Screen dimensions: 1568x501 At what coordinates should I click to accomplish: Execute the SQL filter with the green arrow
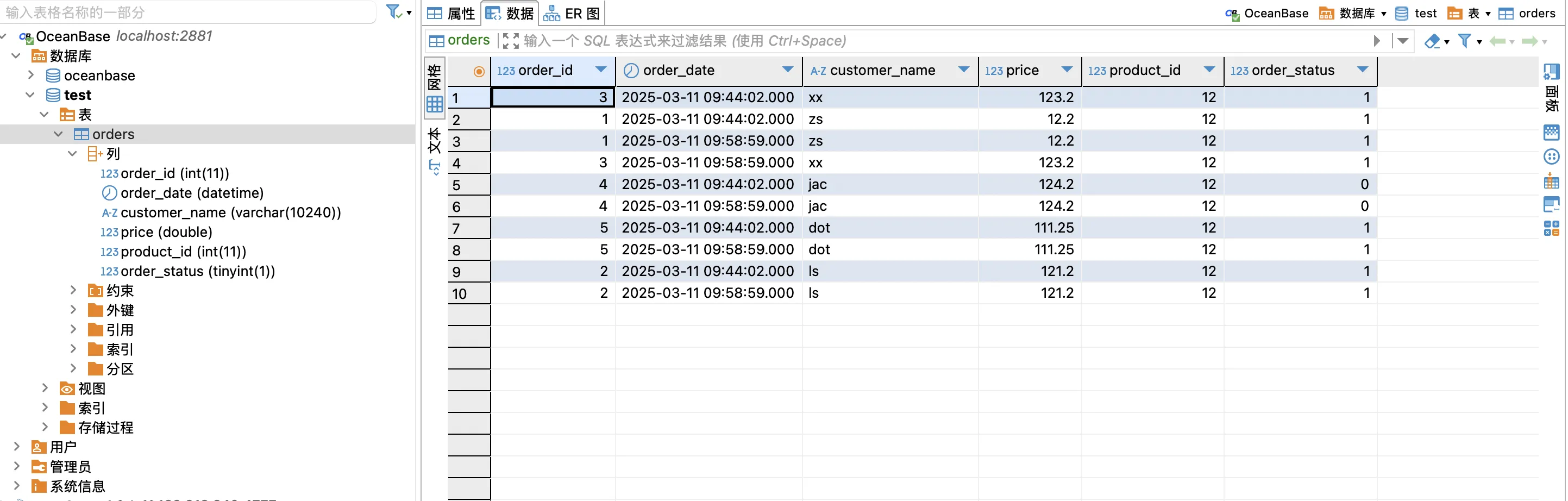coord(1377,41)
